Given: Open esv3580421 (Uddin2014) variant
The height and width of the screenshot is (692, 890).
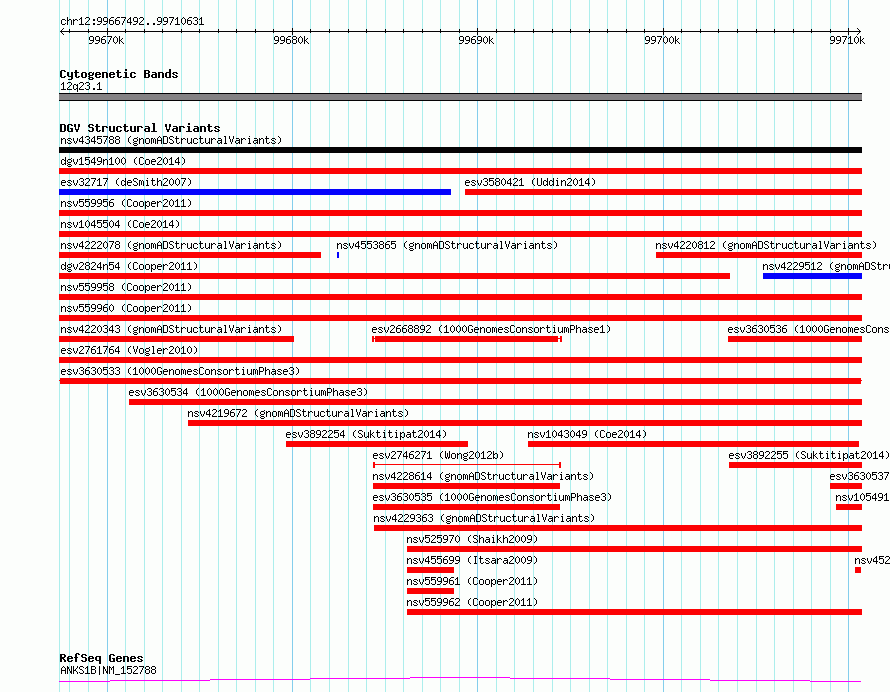Looking at the screenshot, I should 530,182.
